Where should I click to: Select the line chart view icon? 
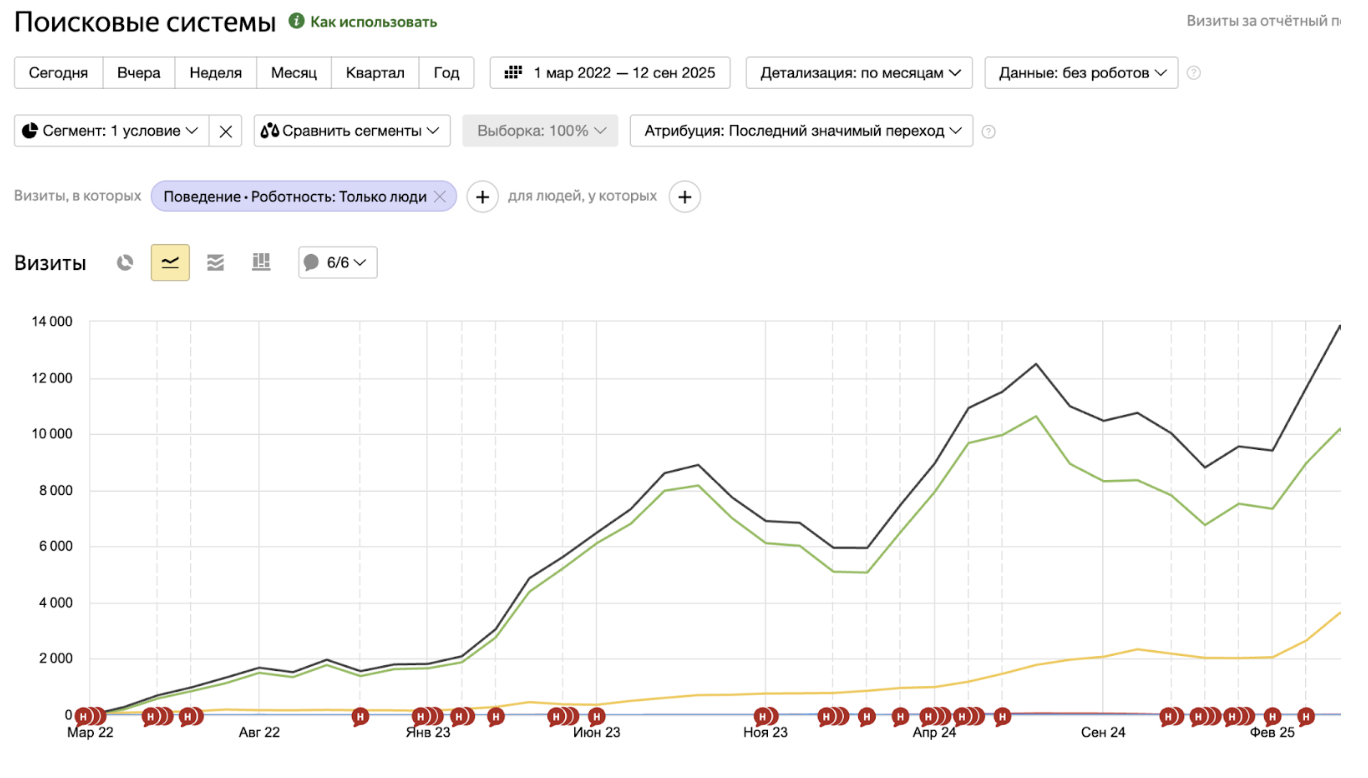170,262
